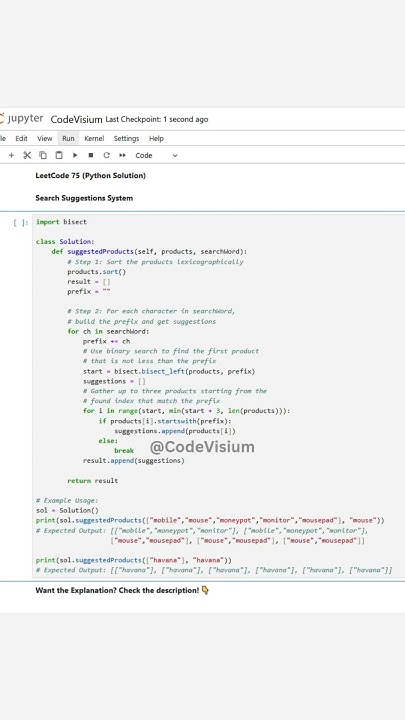
Task: Run the selected cell play icon
Action: (x=75, y=156)
